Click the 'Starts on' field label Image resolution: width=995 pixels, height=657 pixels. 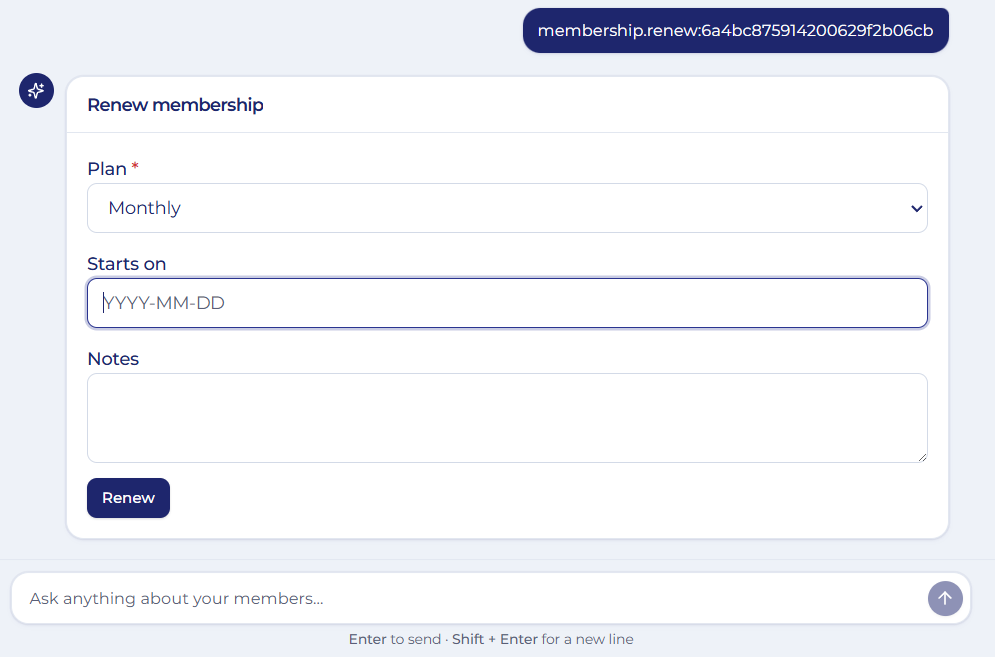127,263
